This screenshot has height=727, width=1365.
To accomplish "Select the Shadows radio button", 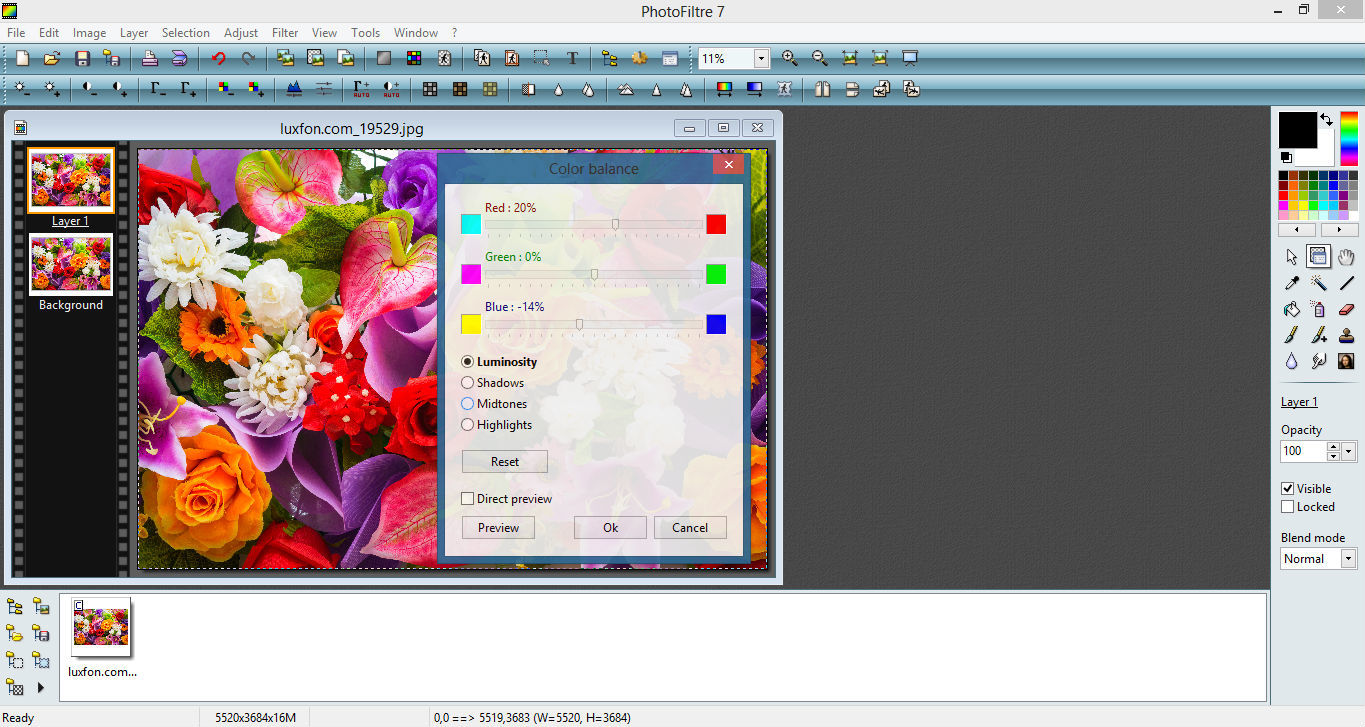I will 467,383.
